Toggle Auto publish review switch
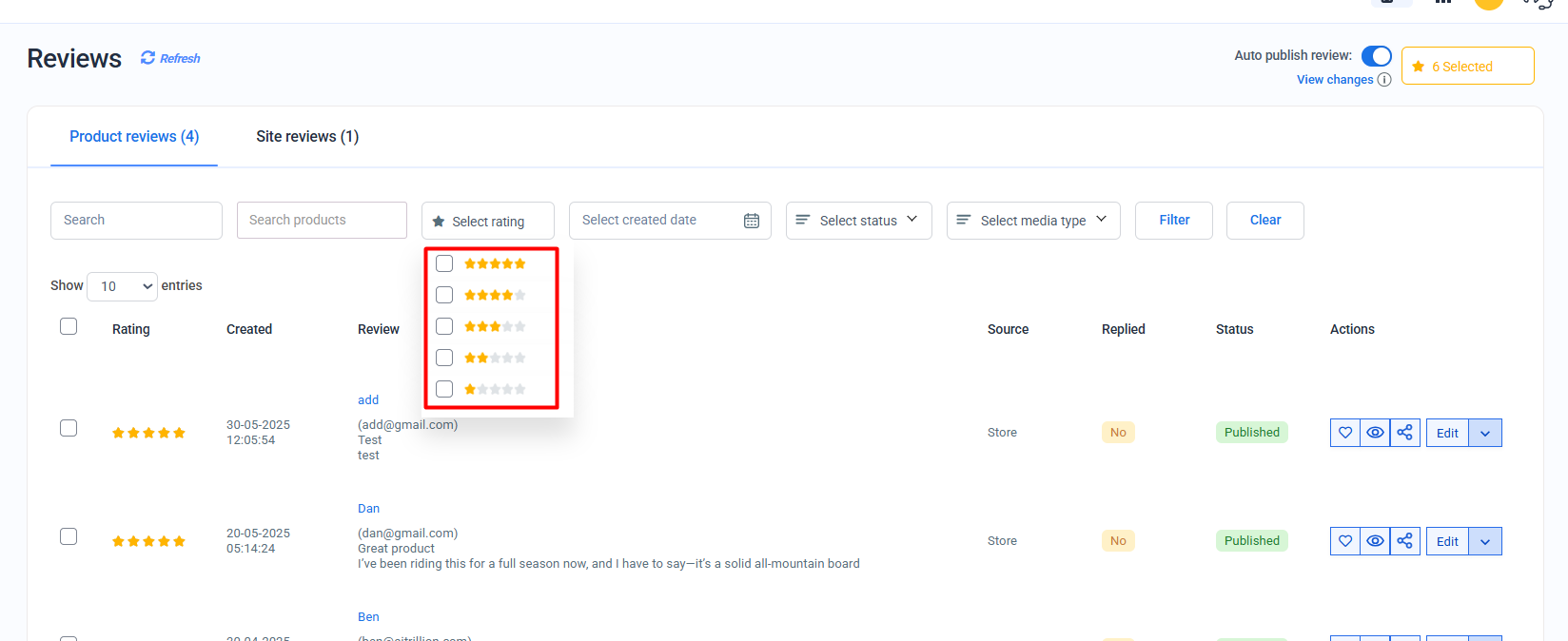The height and width of the screenshot is (641, 1568). coord(1376,56)
